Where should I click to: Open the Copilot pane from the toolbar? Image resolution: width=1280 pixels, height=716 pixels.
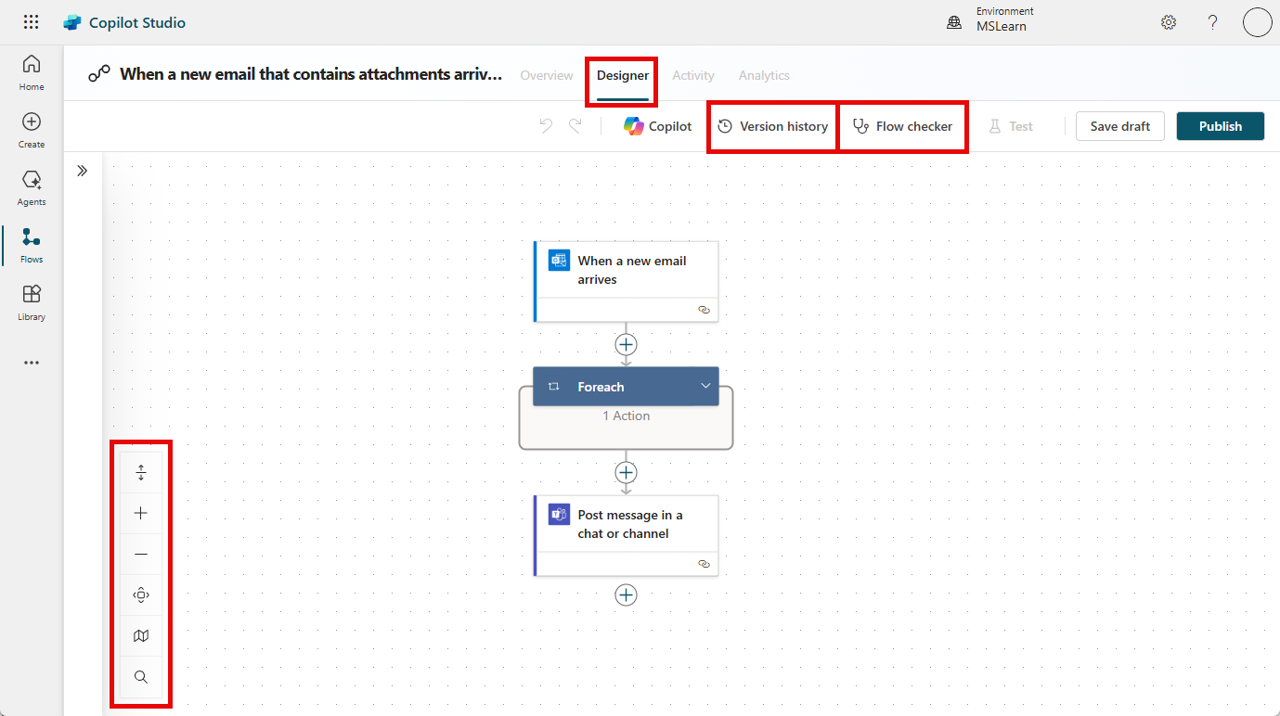pyautogui.click(x=657, y=126)
